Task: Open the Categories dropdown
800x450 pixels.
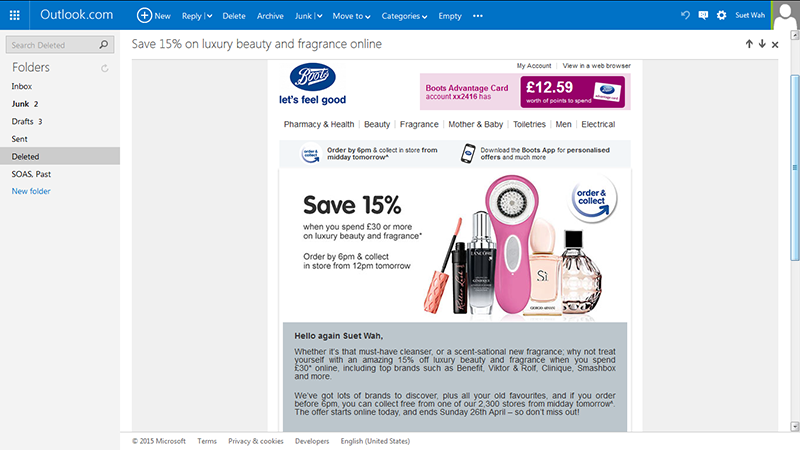Action: (x=404, y=16)
